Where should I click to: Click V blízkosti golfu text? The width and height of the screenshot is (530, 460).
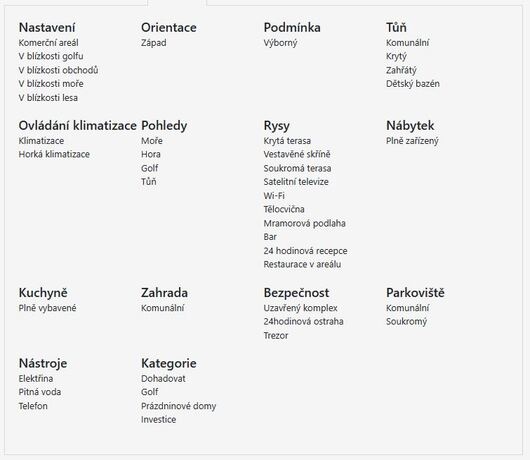tap(51, 56)
